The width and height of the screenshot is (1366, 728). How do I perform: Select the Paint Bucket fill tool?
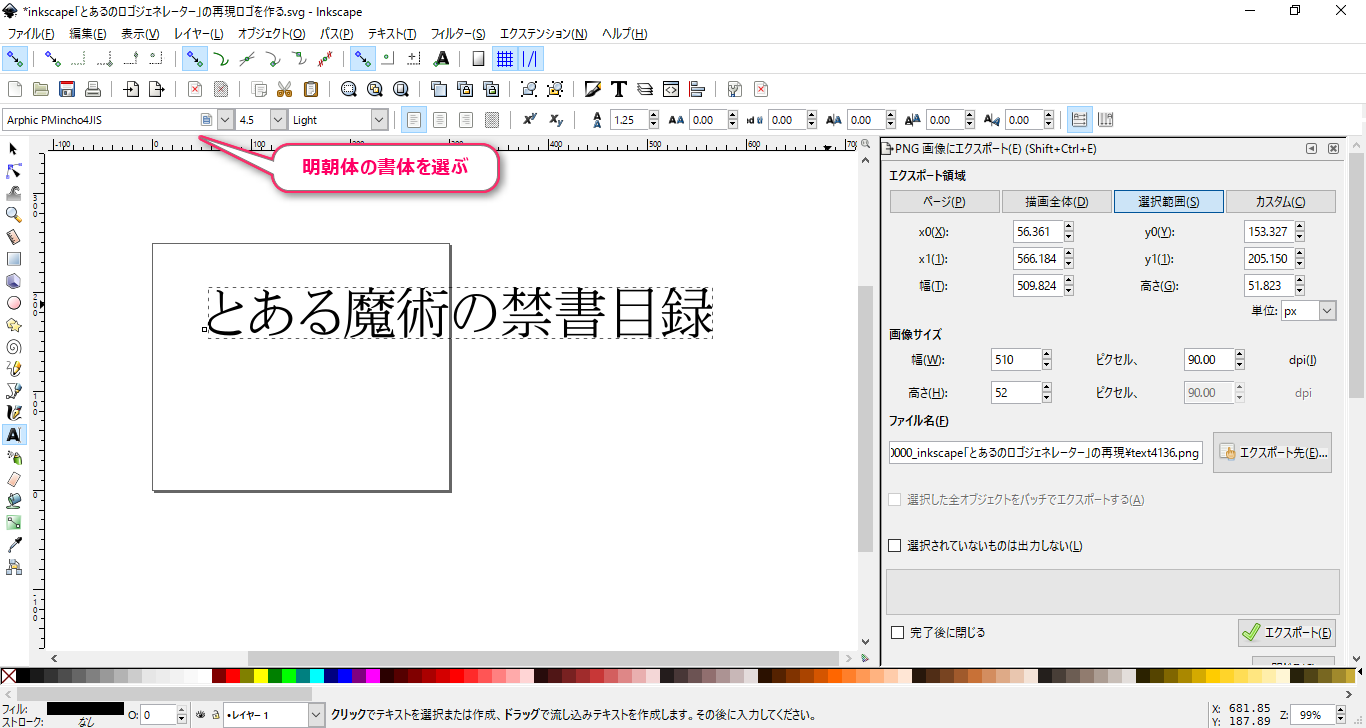(x=13, y=501)
